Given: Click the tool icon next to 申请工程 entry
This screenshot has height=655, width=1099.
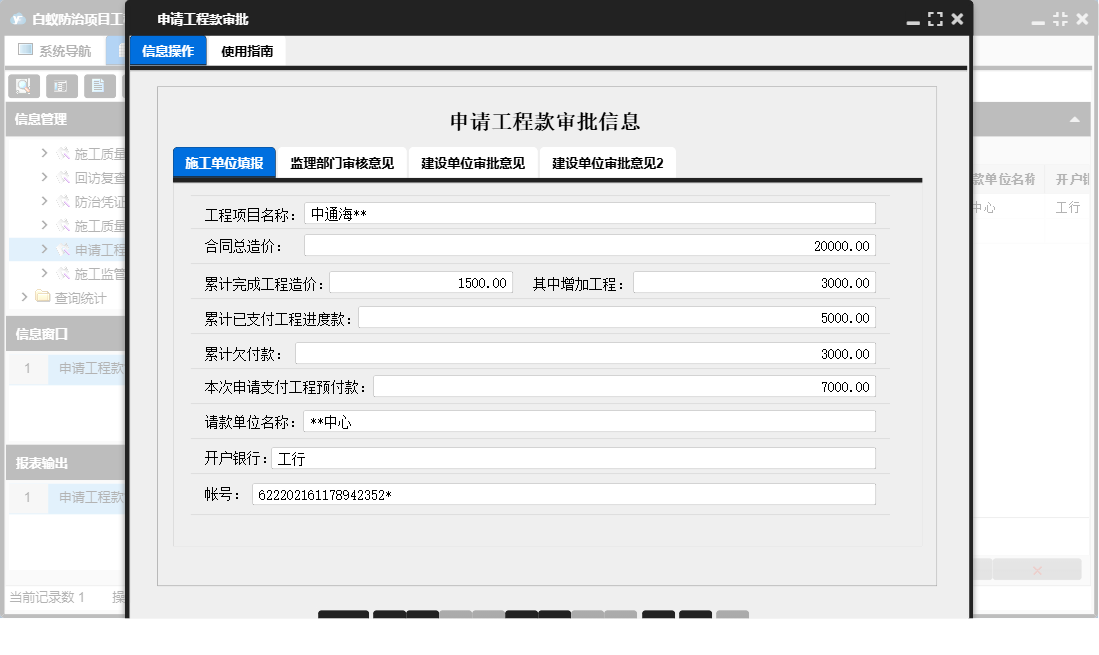Looking at the screenshot, I should tap(64, 249).
